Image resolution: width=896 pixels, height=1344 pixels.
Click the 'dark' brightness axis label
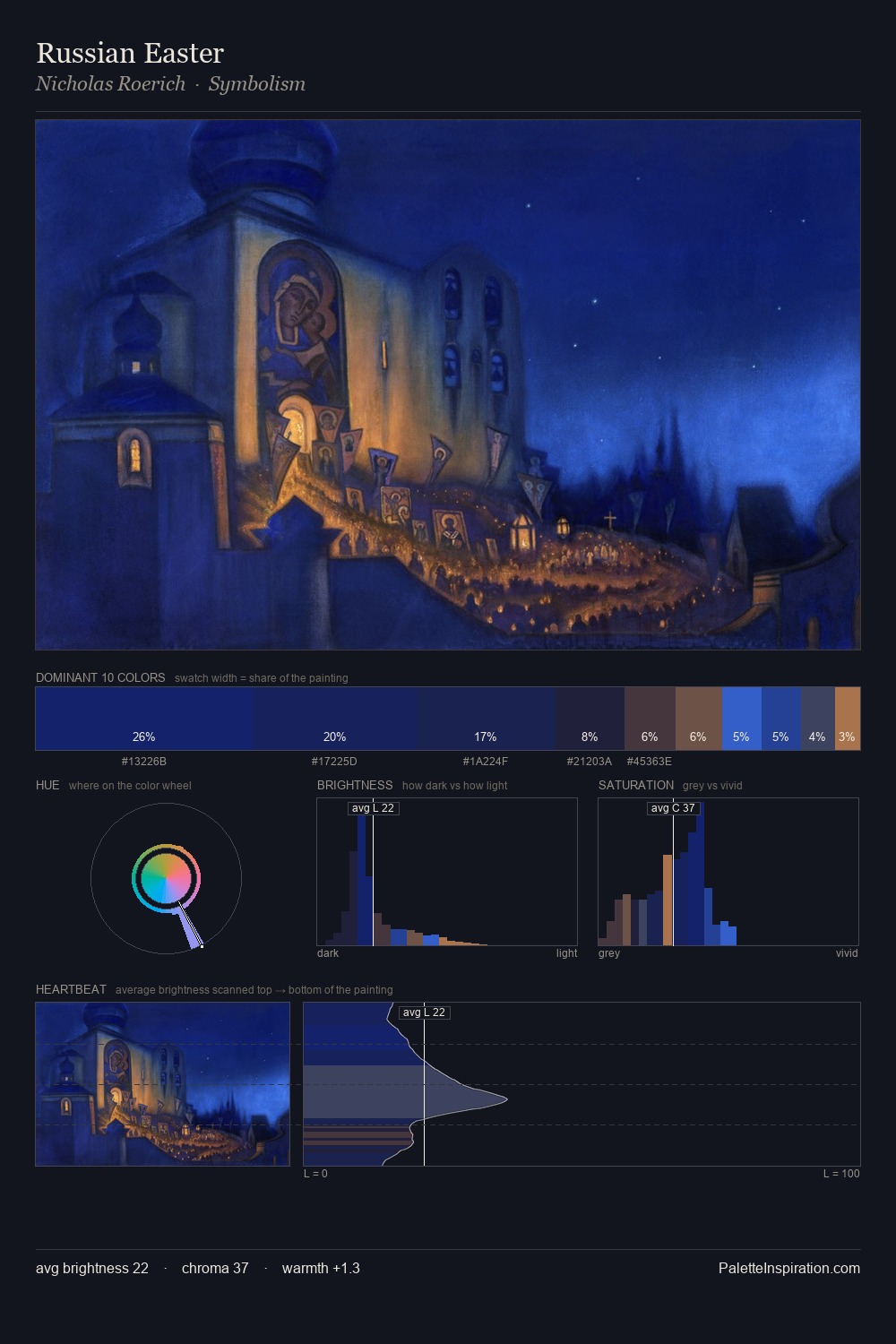pyautogui.click(x=328, y=953)
